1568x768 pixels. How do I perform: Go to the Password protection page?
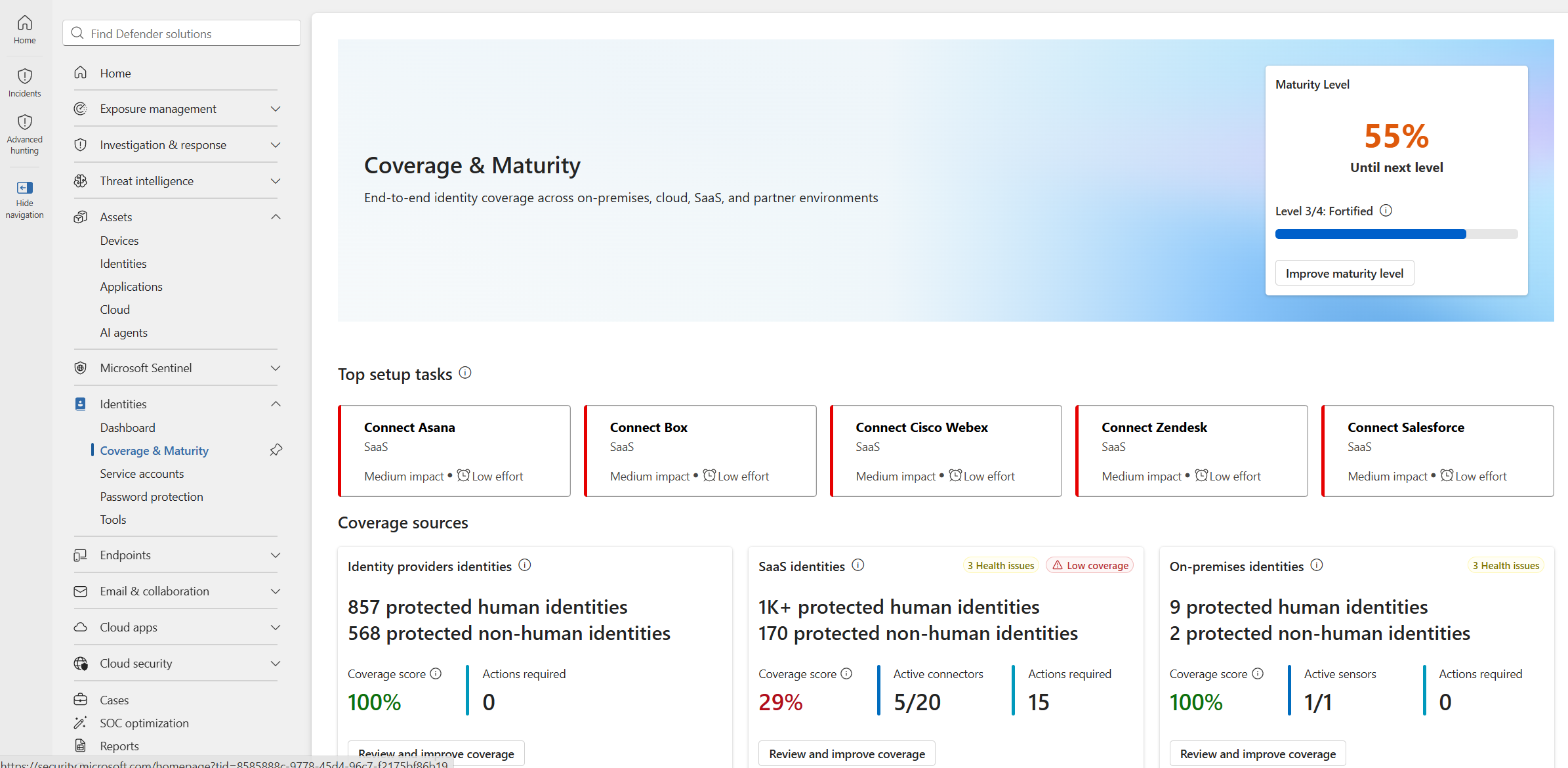[x=152, y=497]
